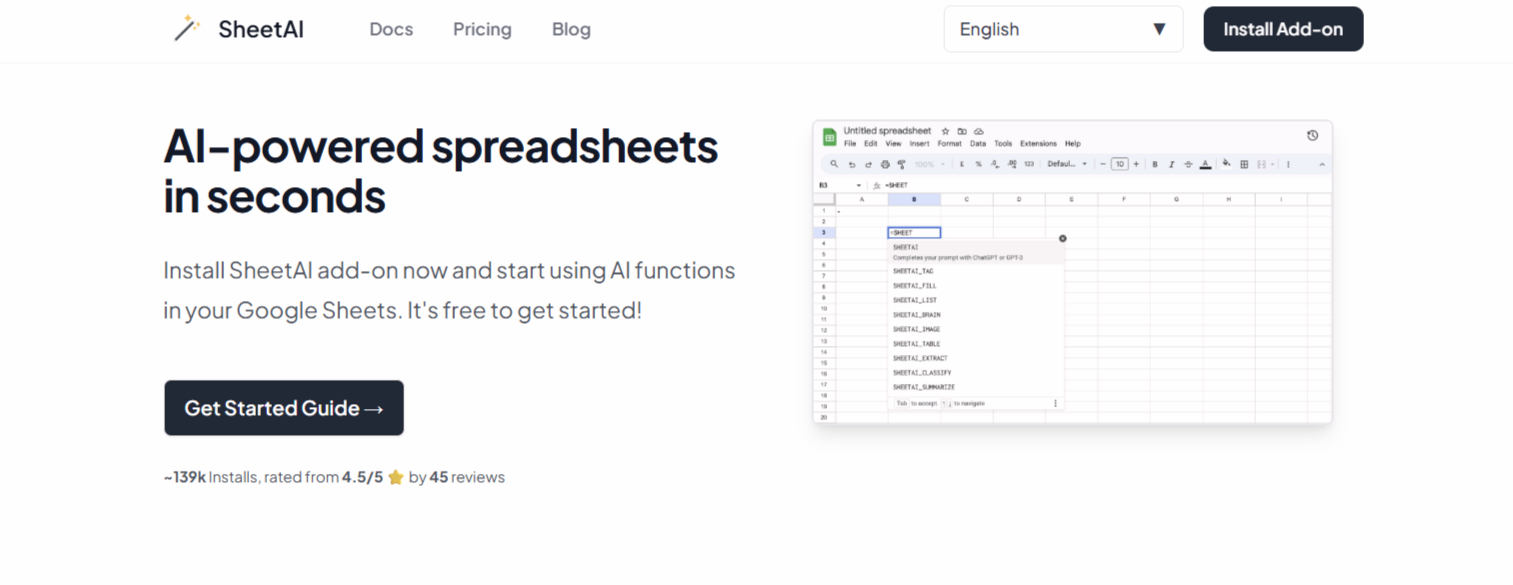Click the redo arrow in demo toolbar

pyautogui.click(x=868, y=164)
